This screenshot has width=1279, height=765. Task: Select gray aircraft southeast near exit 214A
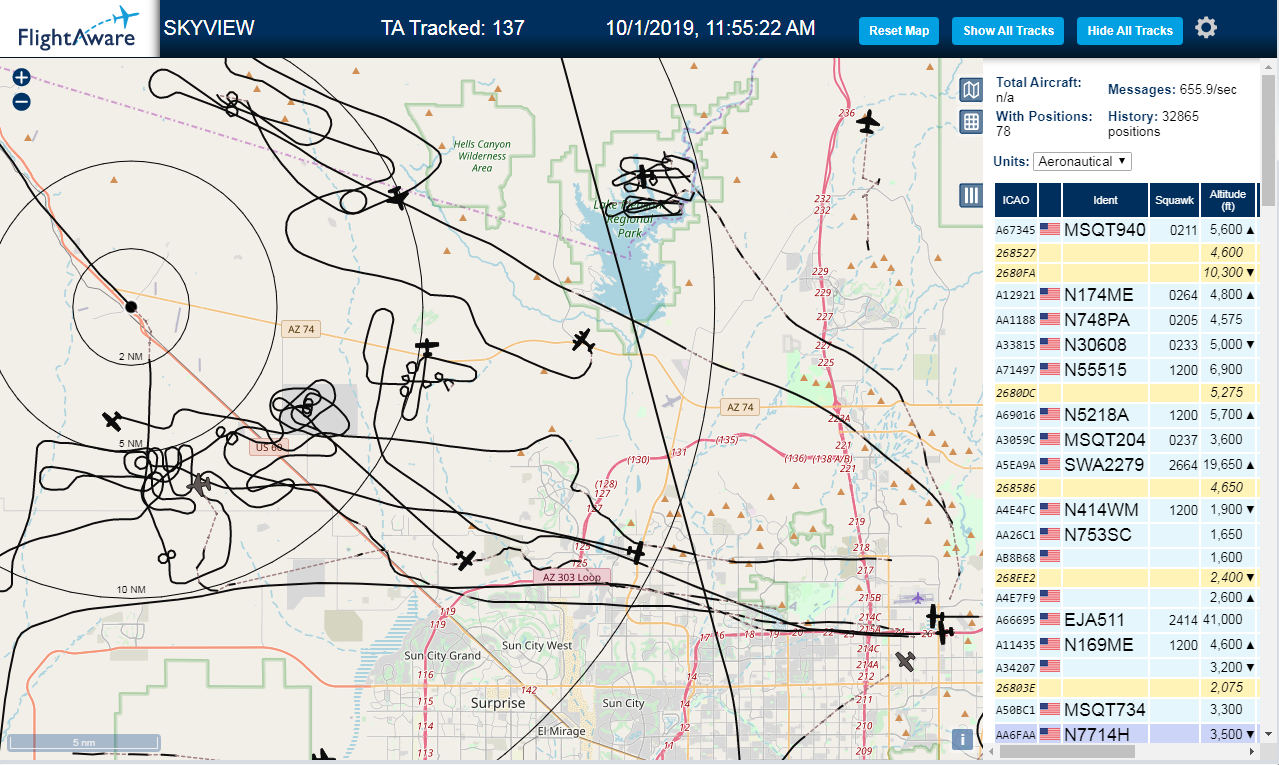[x=906, y=661]
